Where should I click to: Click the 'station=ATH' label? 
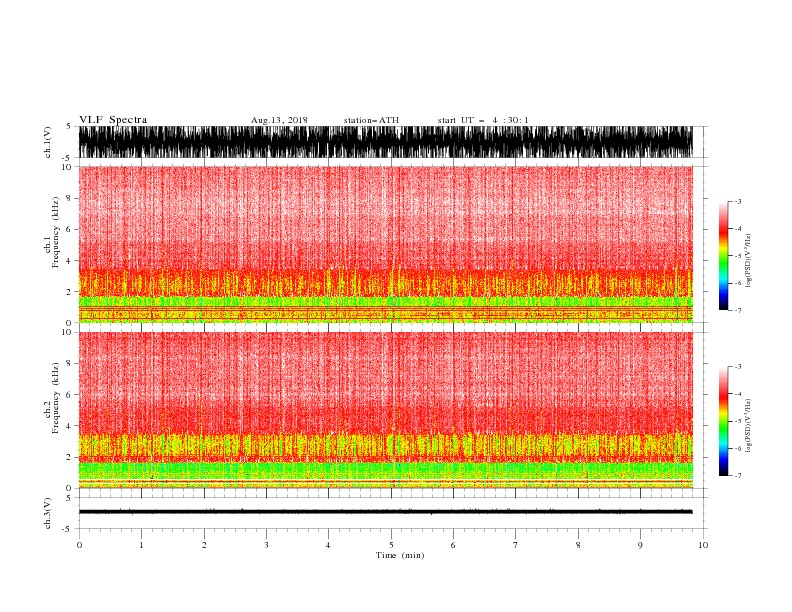point(371,120)
